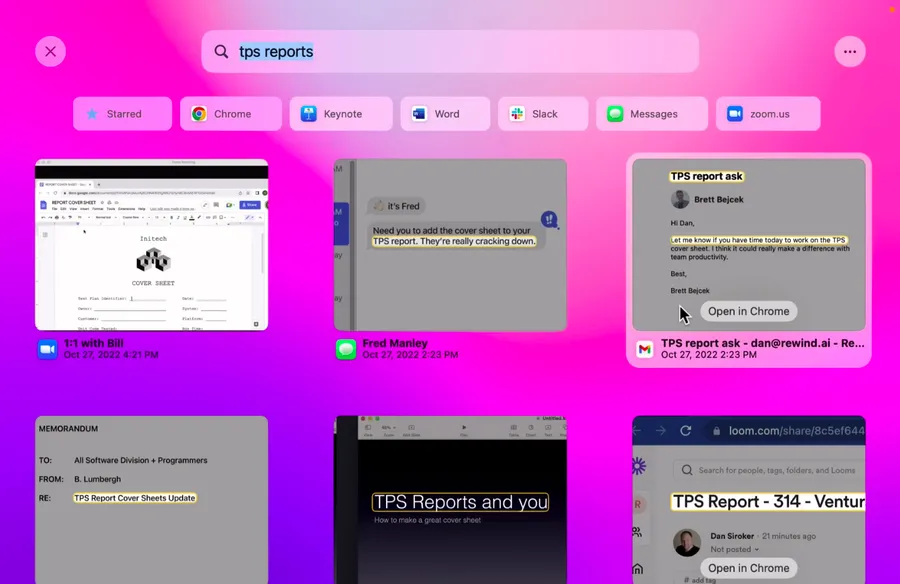
Task: Filter results by Slack
Action: pos(543,114)
